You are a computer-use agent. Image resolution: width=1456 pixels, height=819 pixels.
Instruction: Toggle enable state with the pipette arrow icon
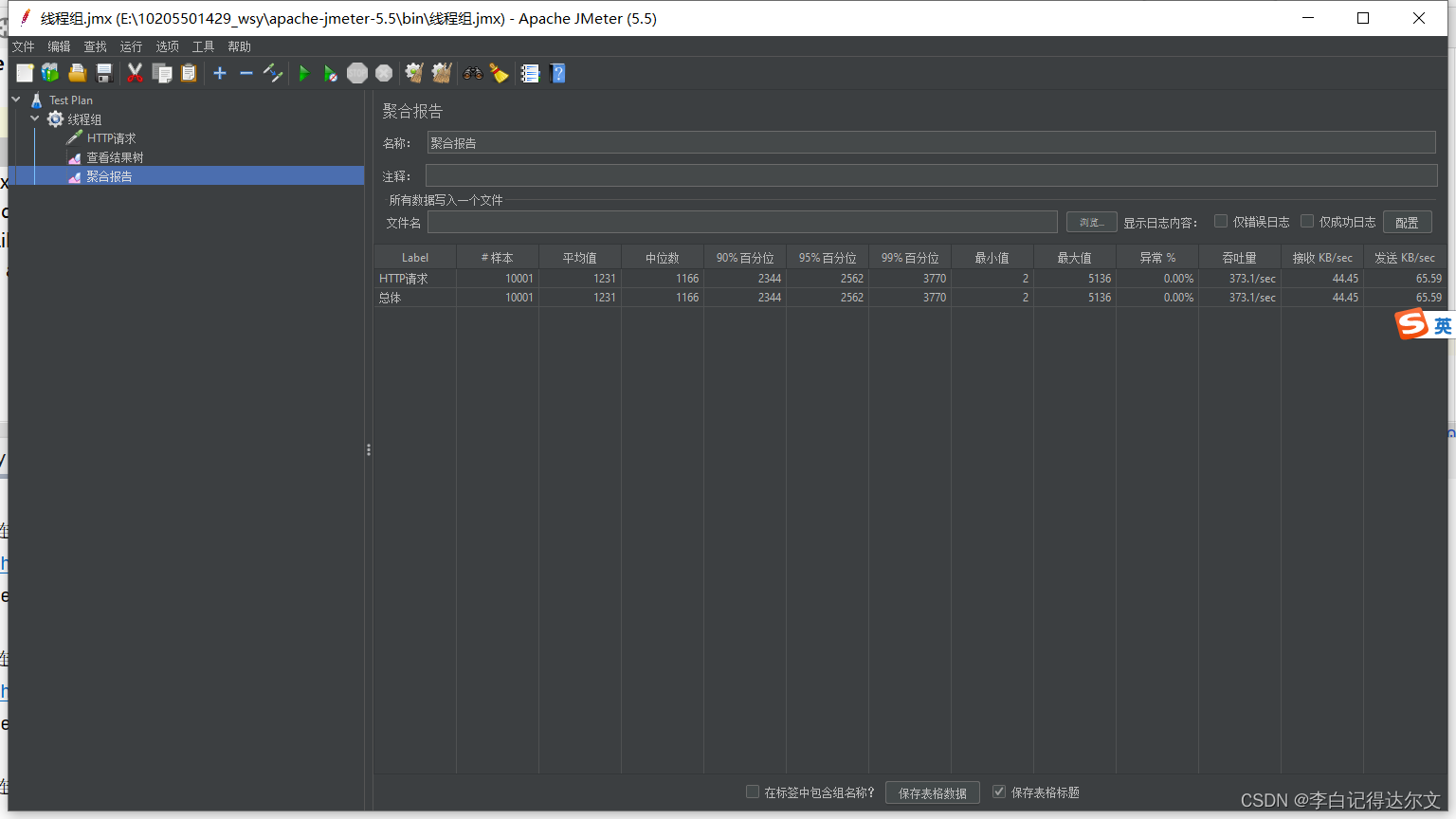coord(273,73)
